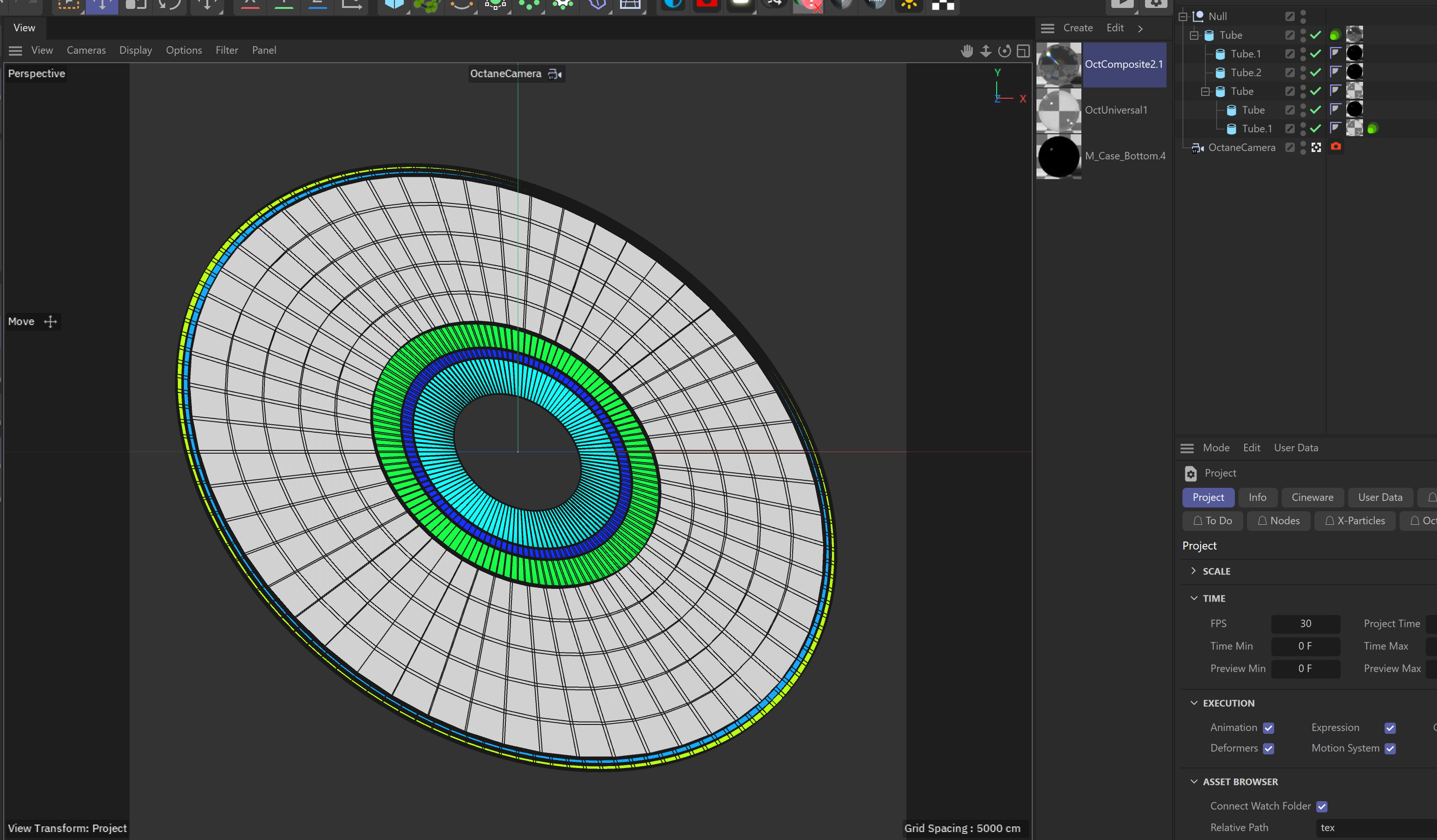
Task: Collapse the EXECUTION section
Action: point(1194,702)
